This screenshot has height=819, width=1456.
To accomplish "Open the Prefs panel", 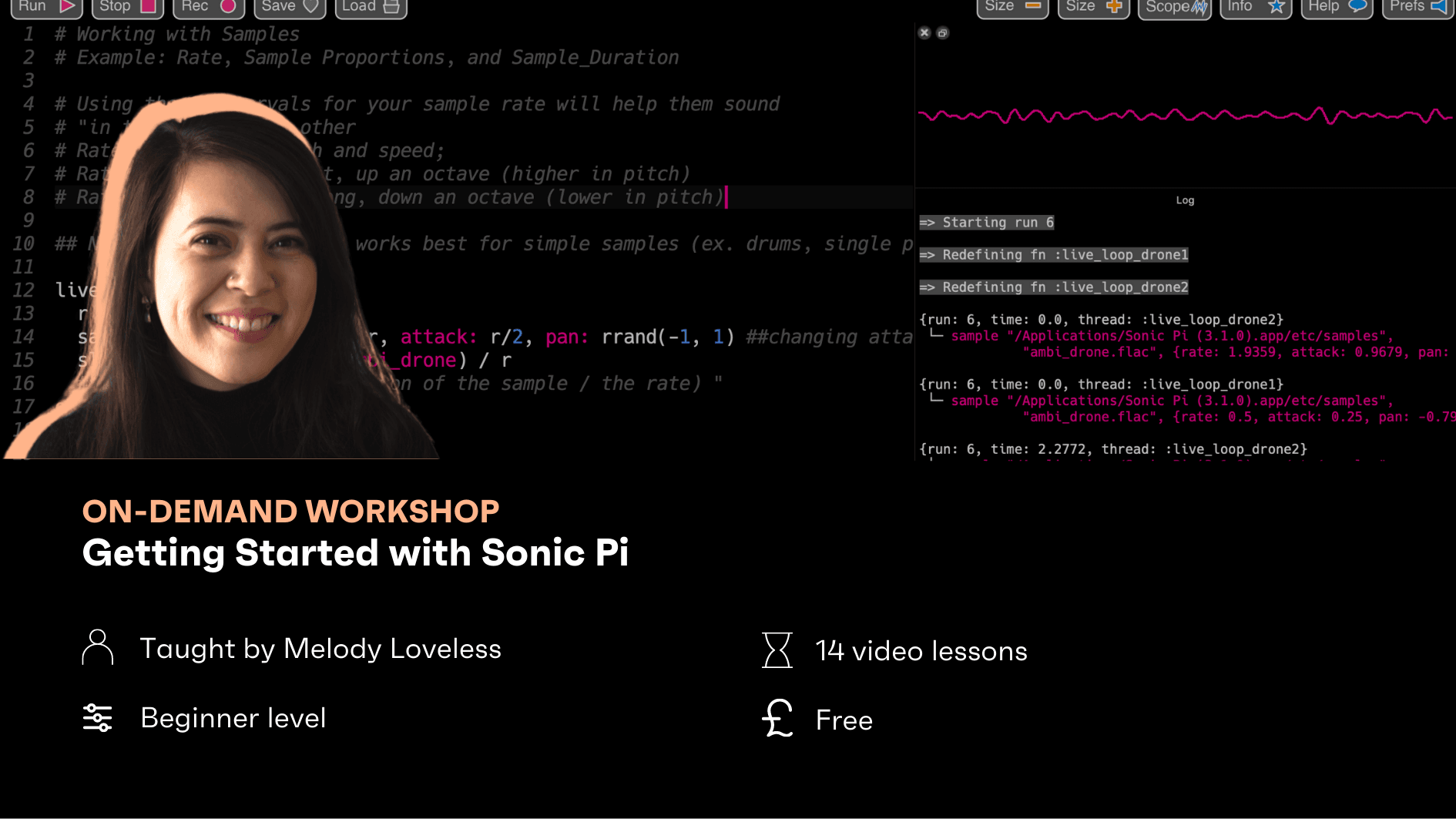I will click(1418, 7).
